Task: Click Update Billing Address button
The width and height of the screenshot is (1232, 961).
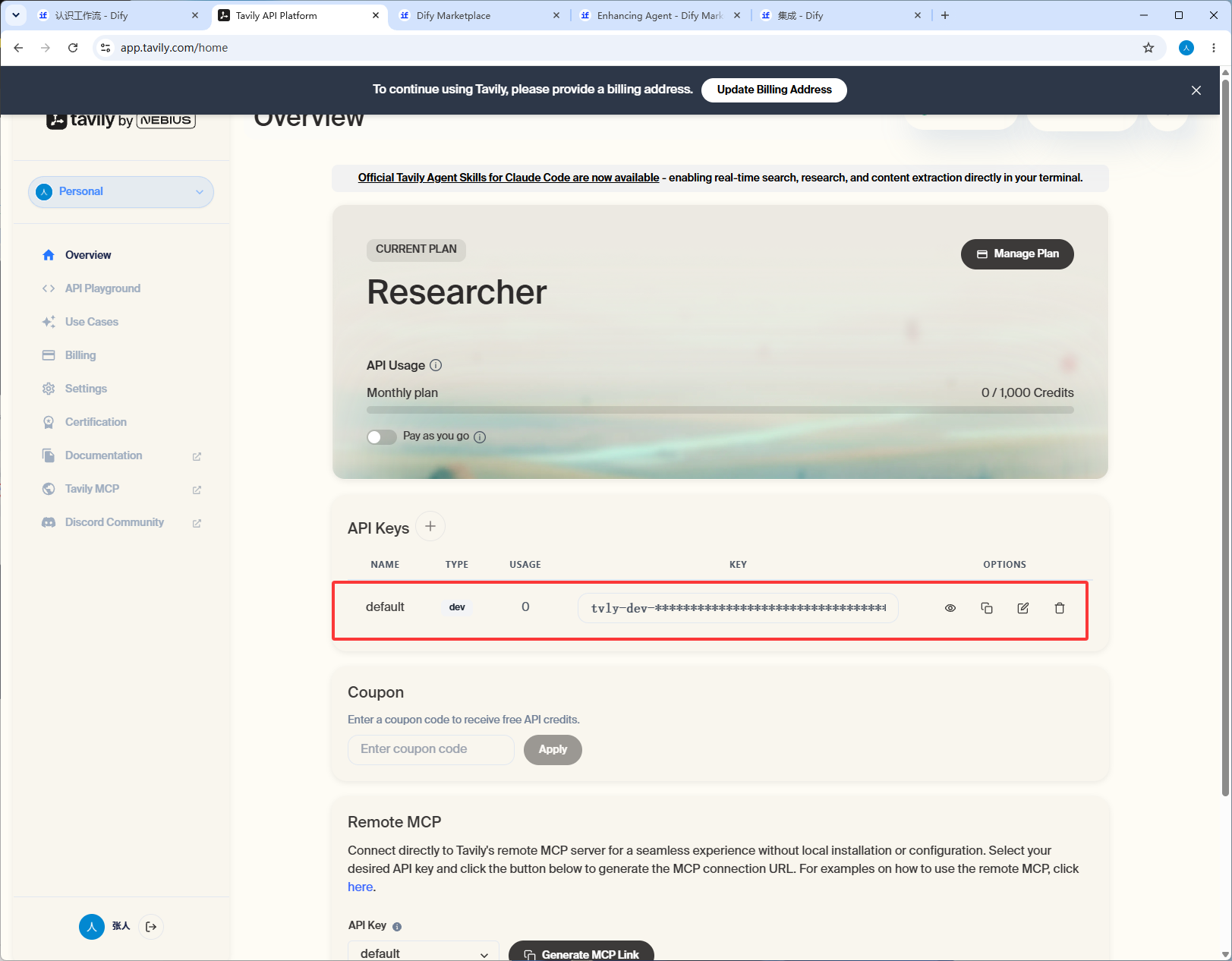Action: click(774, 90)
